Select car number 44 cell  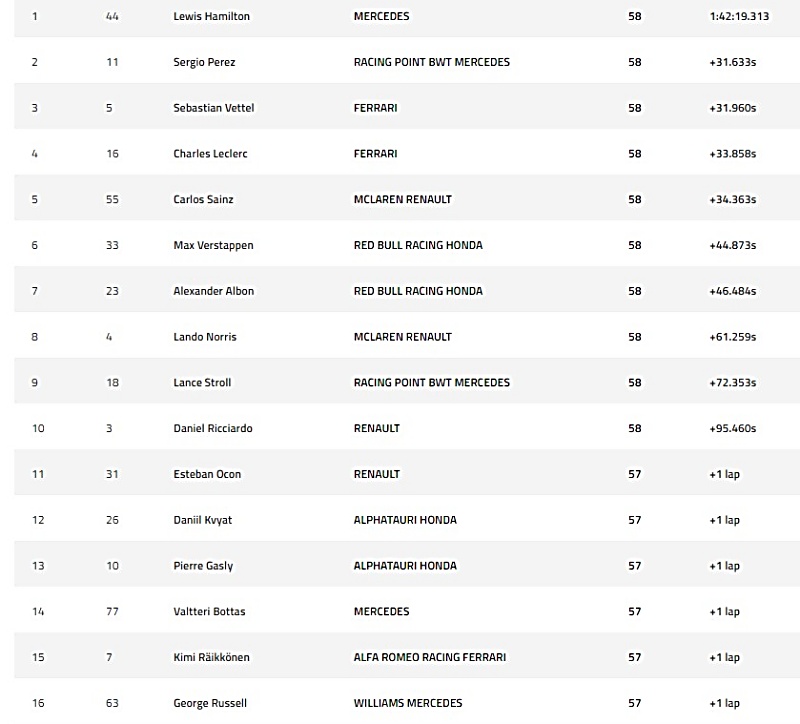112,16
